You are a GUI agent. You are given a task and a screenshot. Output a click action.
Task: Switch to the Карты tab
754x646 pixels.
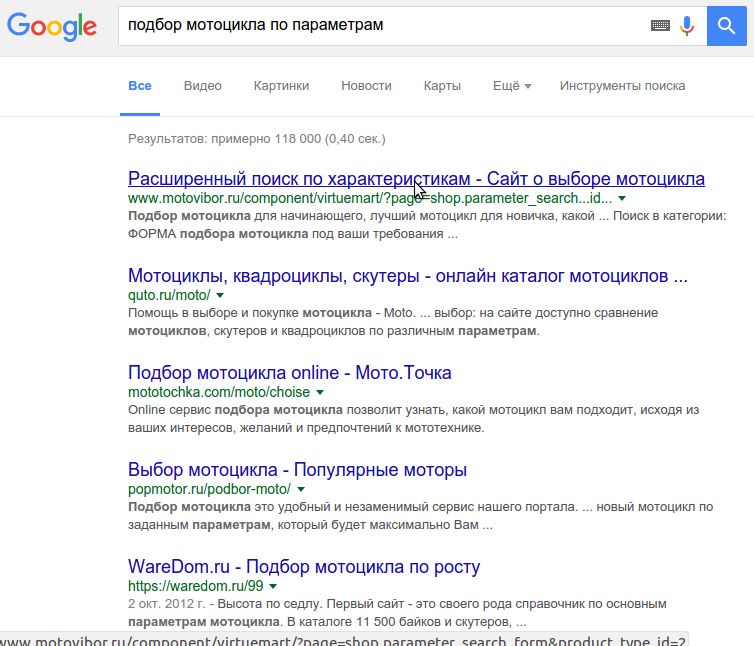click(x=442, y=86)
